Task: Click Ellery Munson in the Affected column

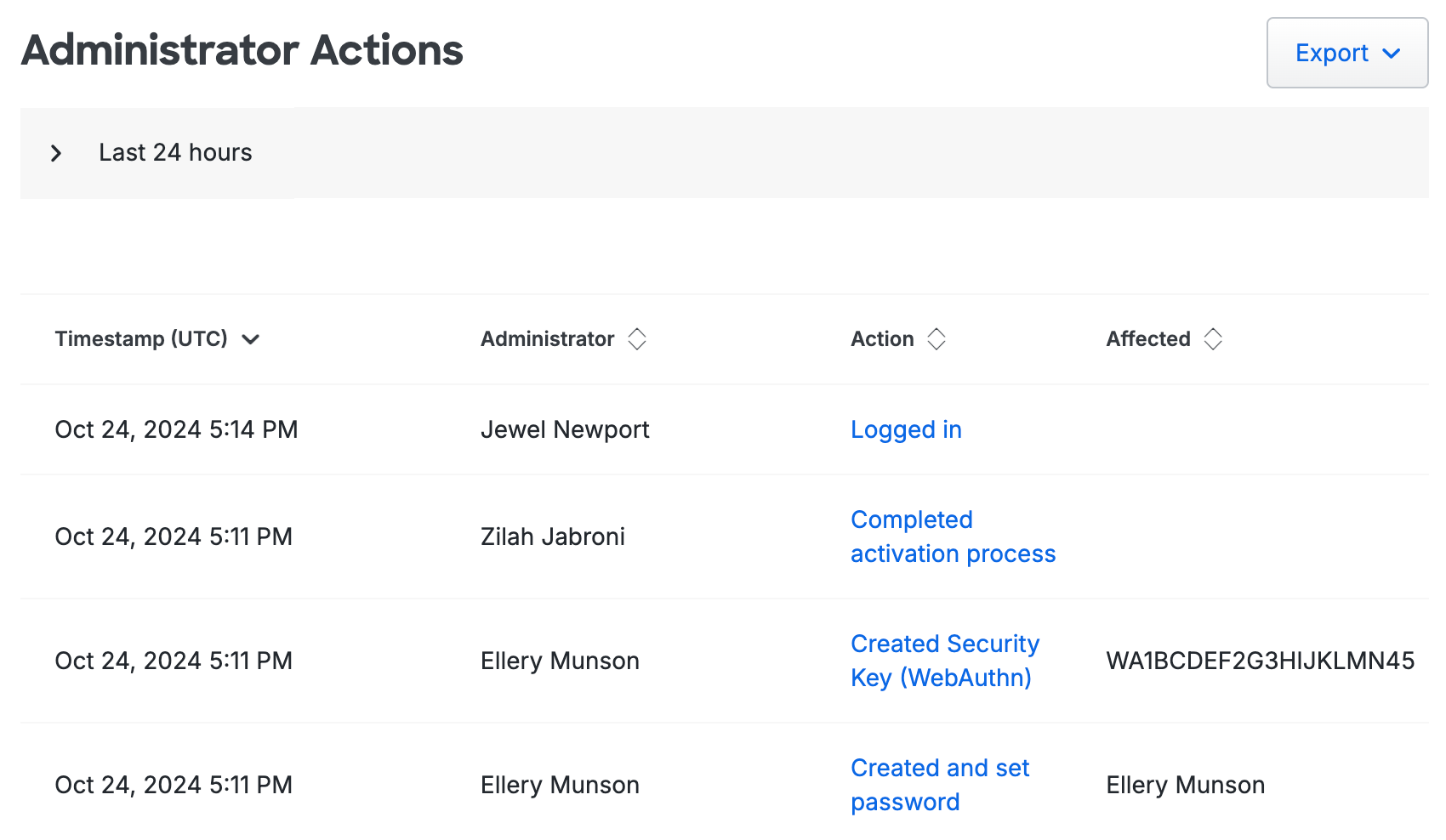Action: tap(1185, 784)
